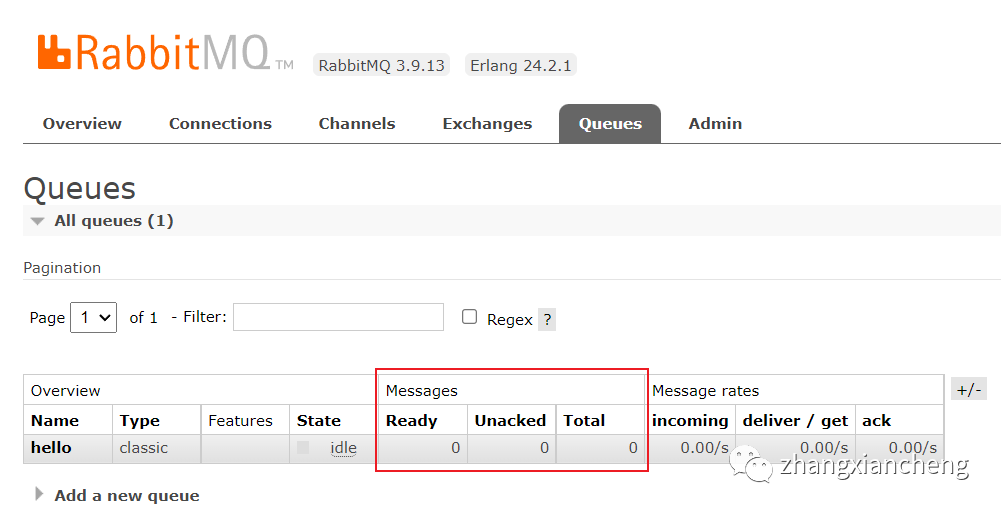
Task: Enable the Regex checkbox
Action: tap(469, 317)
